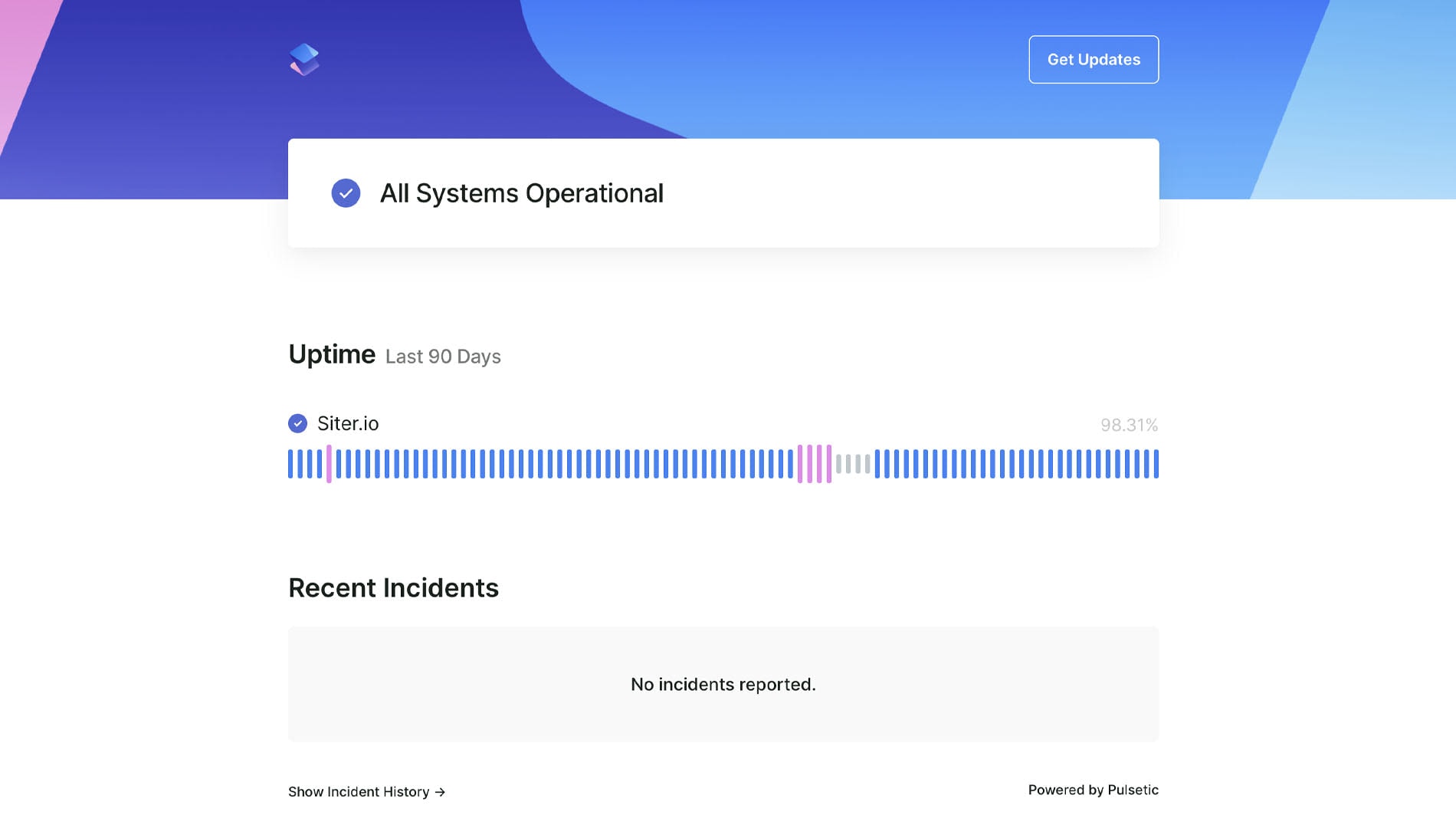Click the last blue uptime bar
This screenshot has width=1456, height=825.
[1156, 464]
